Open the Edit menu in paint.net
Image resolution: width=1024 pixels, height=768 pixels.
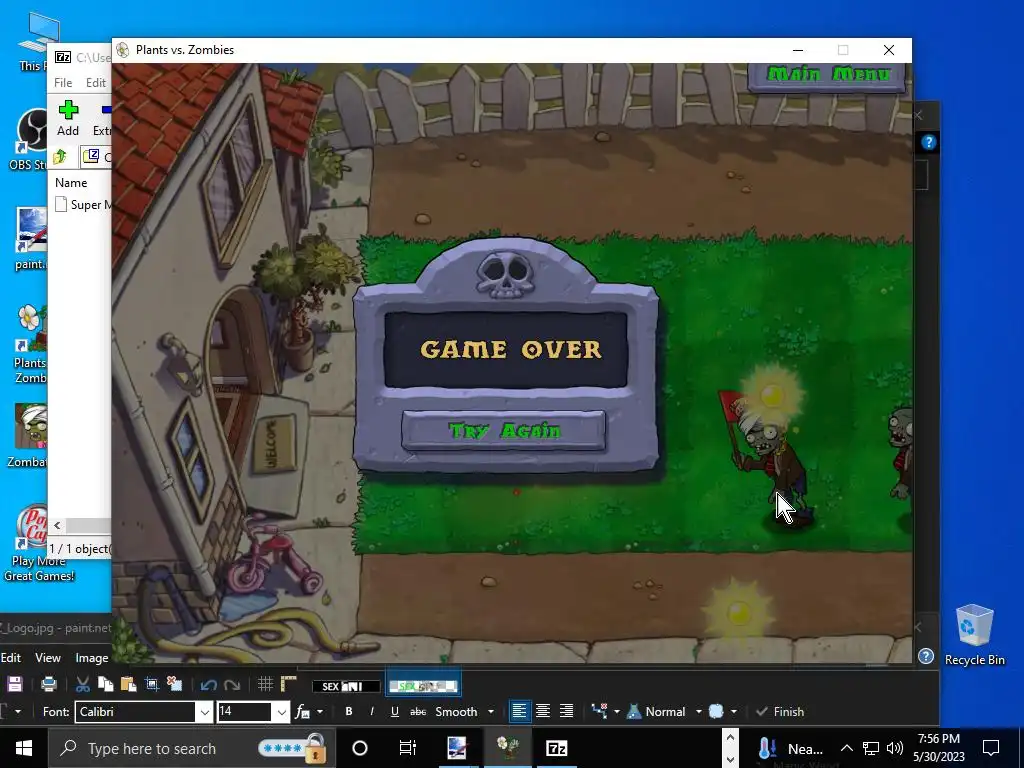coord(10,658)
